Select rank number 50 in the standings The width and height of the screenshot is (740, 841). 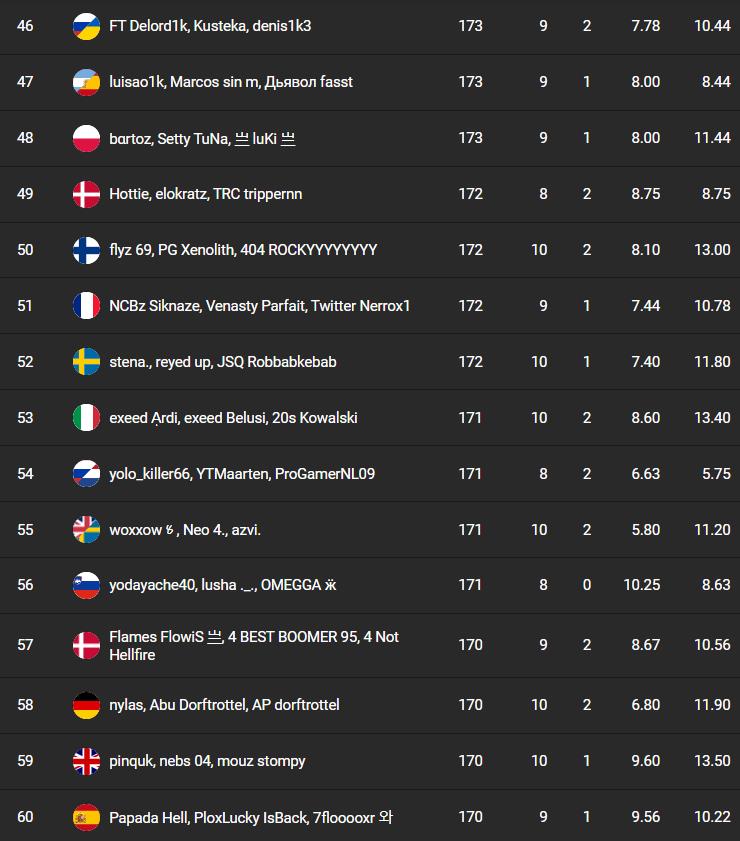tap(25, 250)
